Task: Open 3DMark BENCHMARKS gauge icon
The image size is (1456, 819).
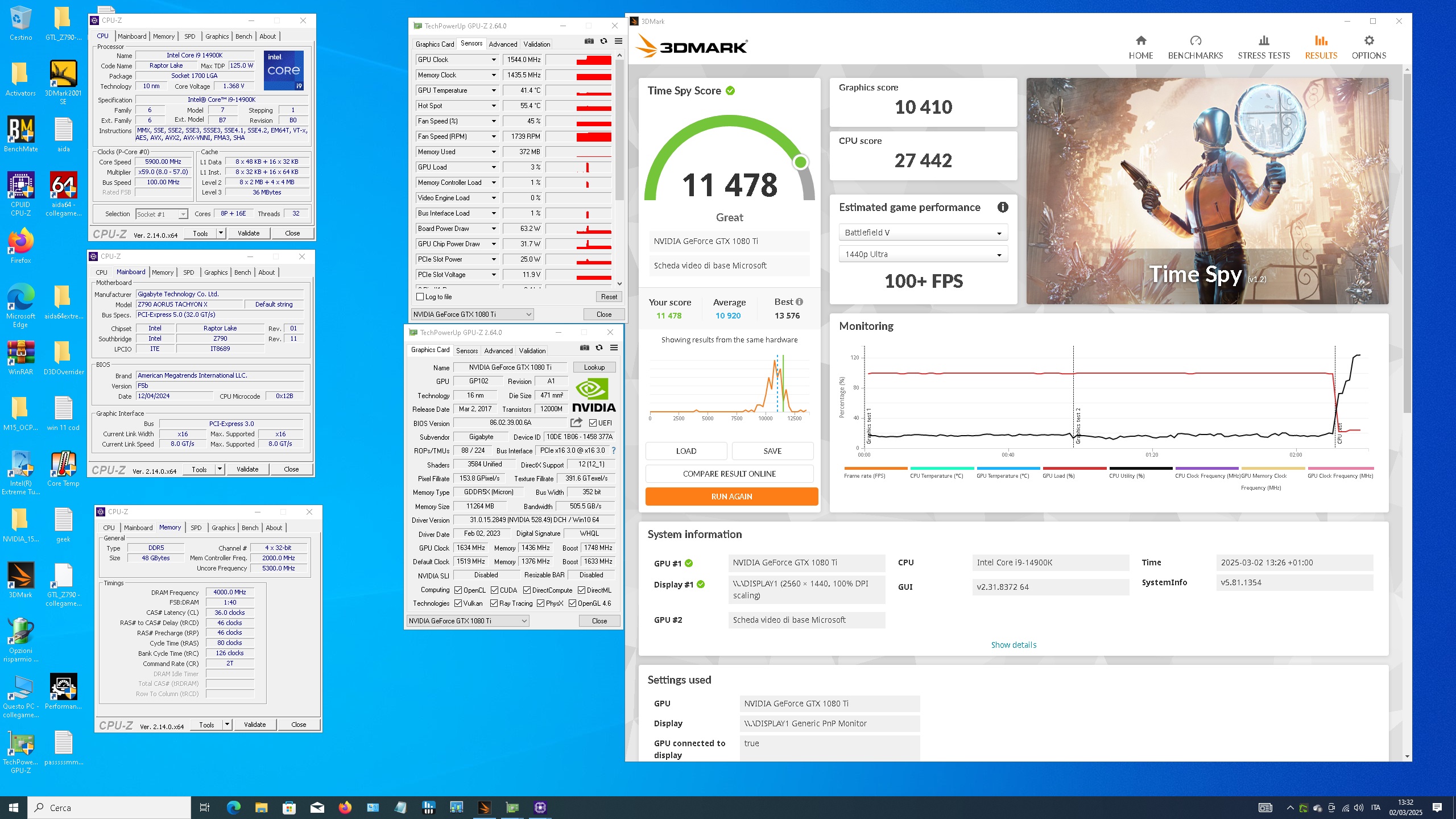Action: point(1196,41)
